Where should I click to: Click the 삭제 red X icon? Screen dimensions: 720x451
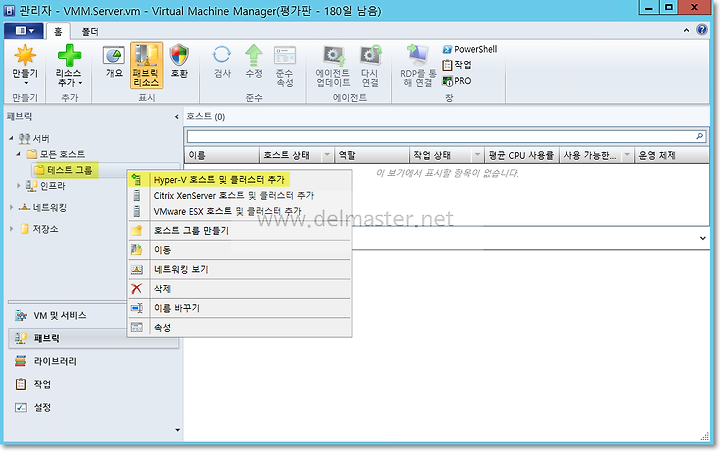137,288
